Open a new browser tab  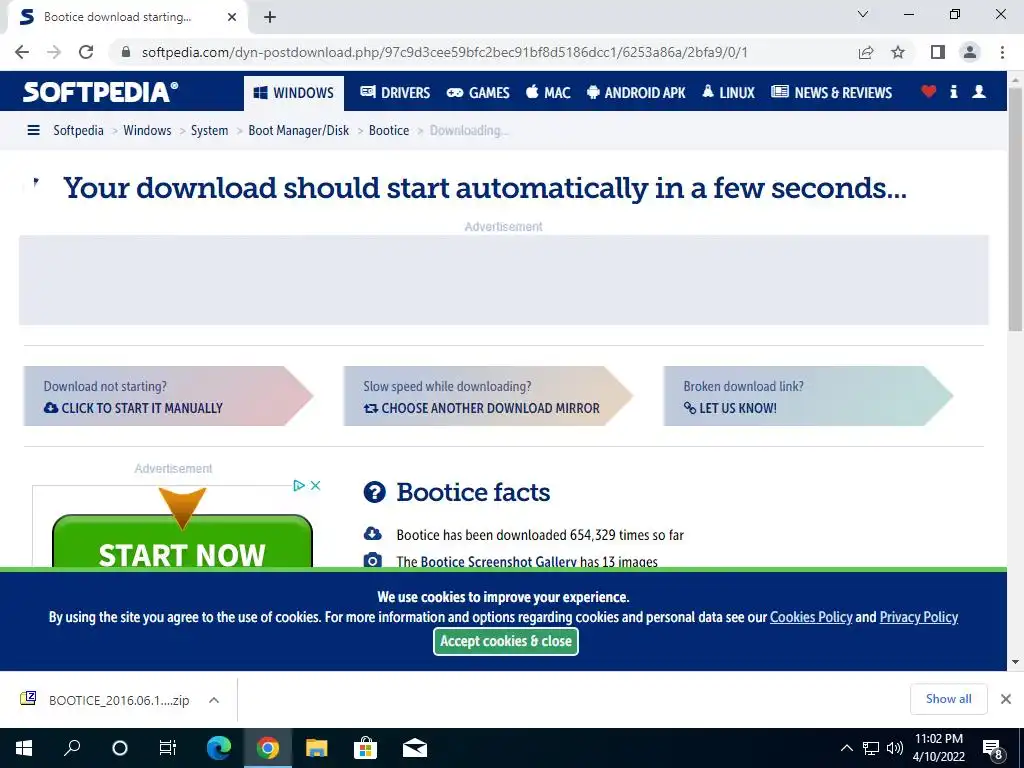[x=270, y=17]
